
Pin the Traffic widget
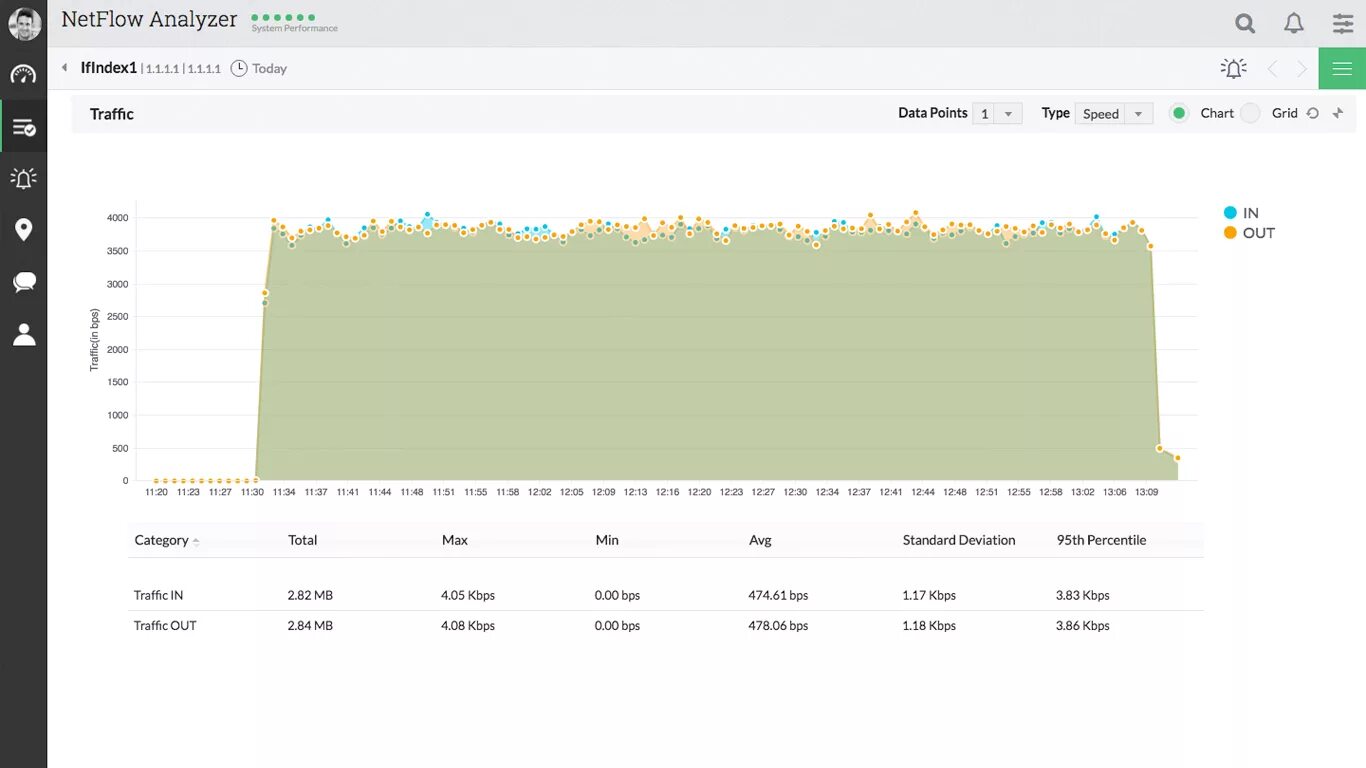[1338, 113]
